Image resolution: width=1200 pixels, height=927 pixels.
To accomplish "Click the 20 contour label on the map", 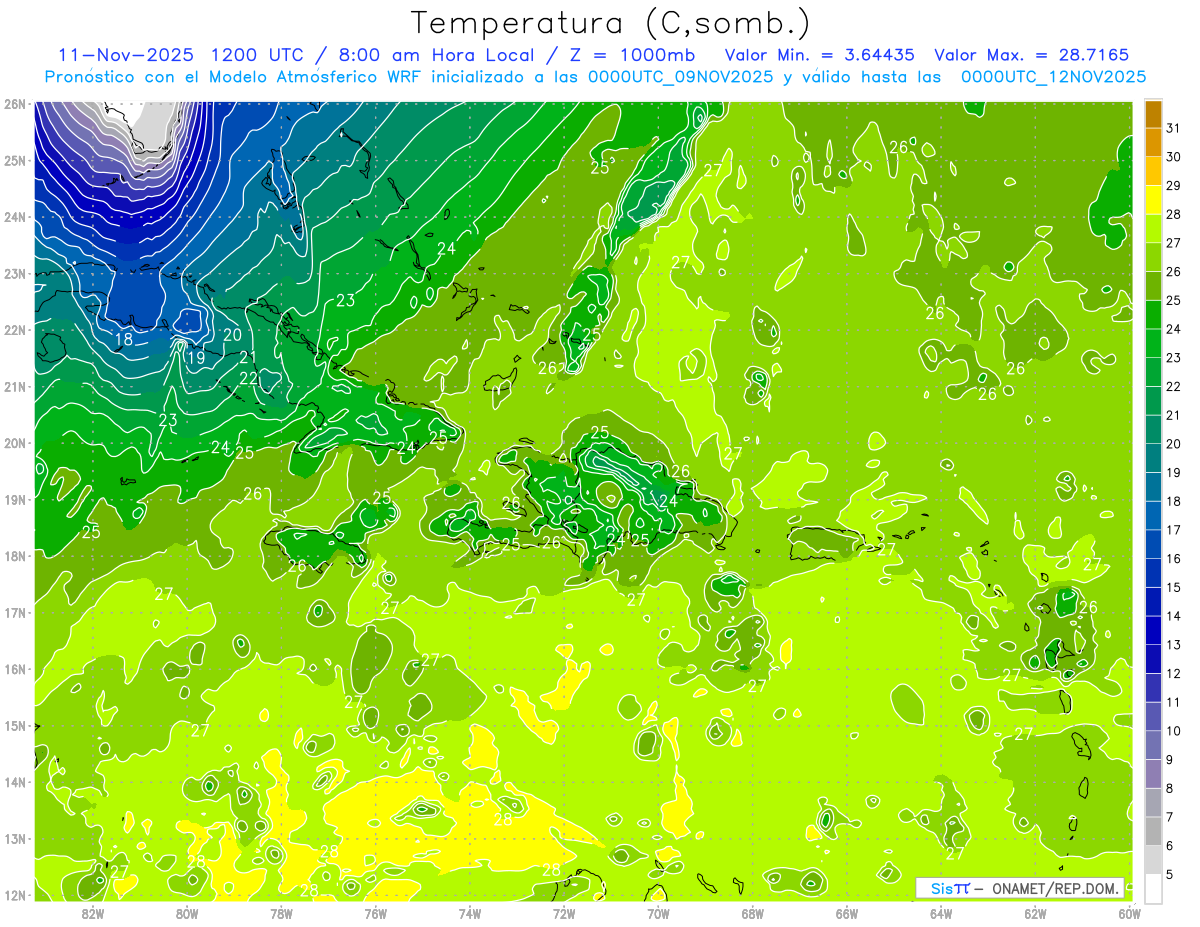I will point(232,335).
